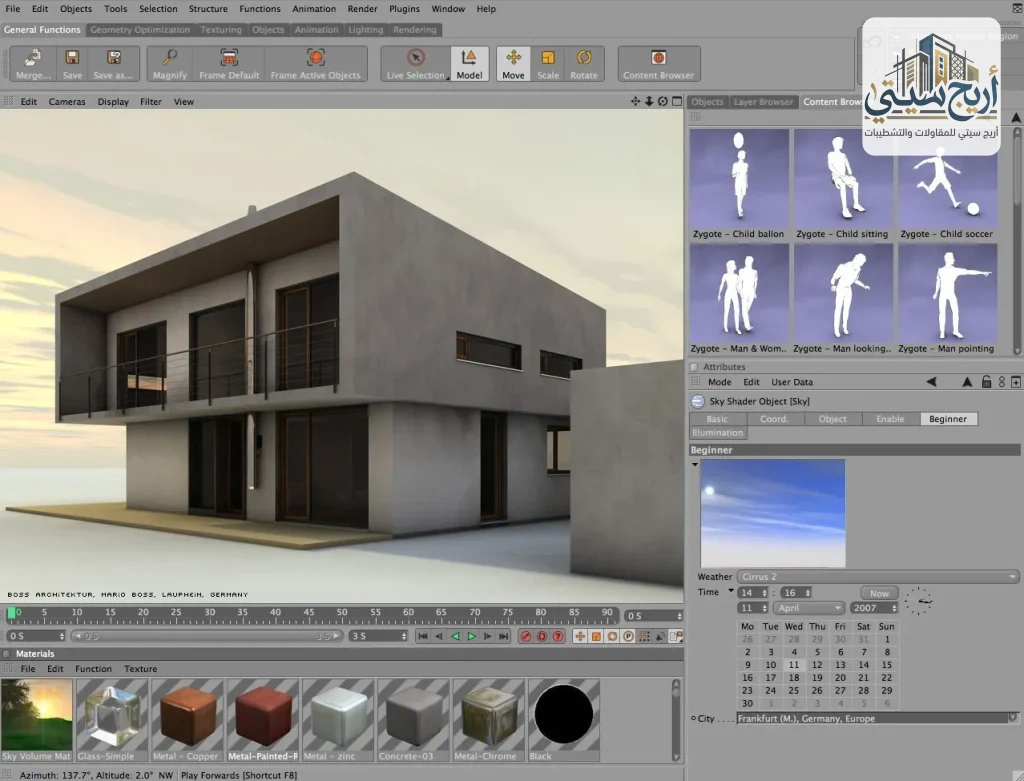Image resolution: width=1024 pixels, height=781 pixels.
Task: Open the April month dropdown
Action: 808,607
